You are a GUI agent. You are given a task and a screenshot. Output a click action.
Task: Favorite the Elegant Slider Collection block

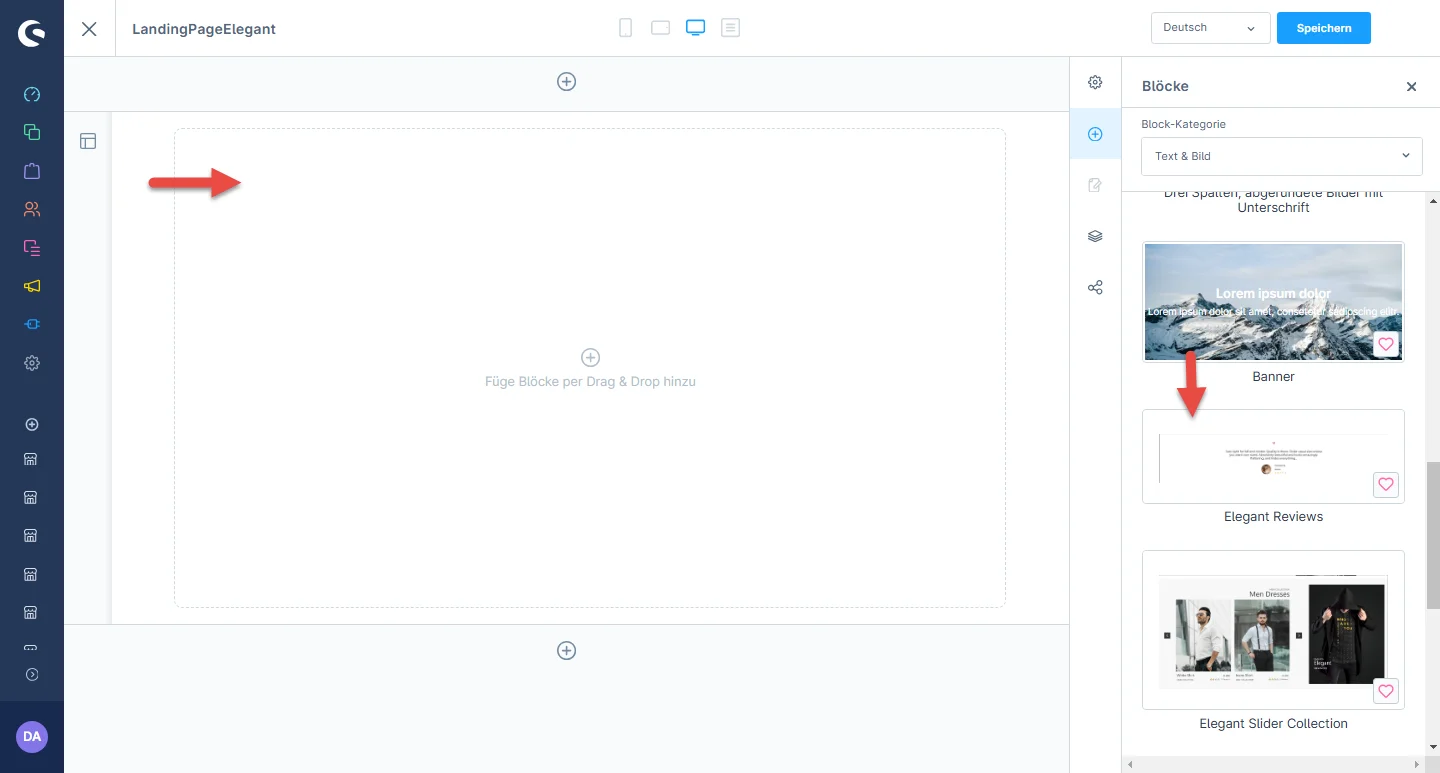click(x=1385, y=691)
